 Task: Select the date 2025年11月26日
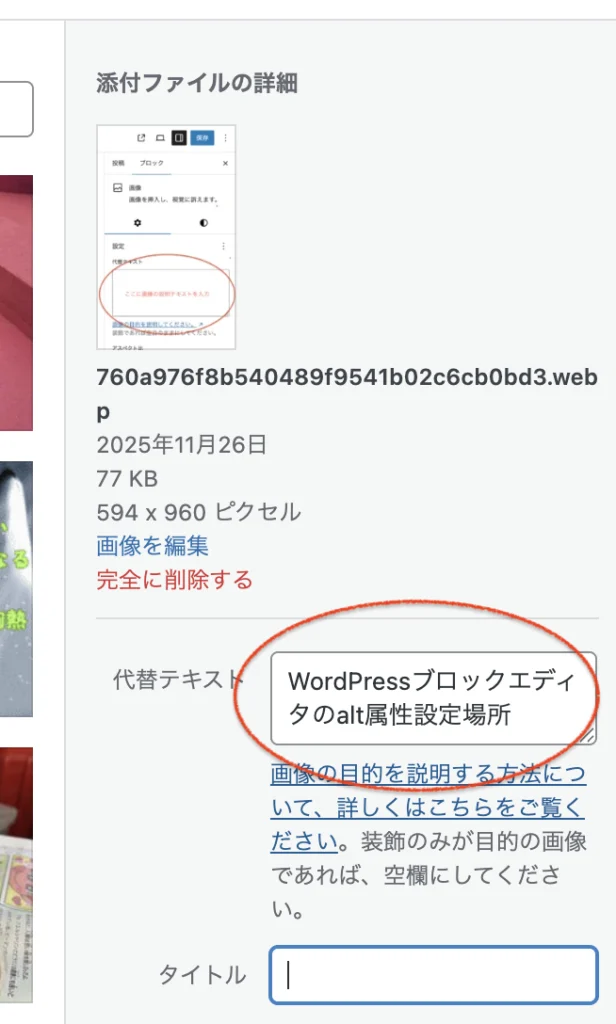point(182,445)
